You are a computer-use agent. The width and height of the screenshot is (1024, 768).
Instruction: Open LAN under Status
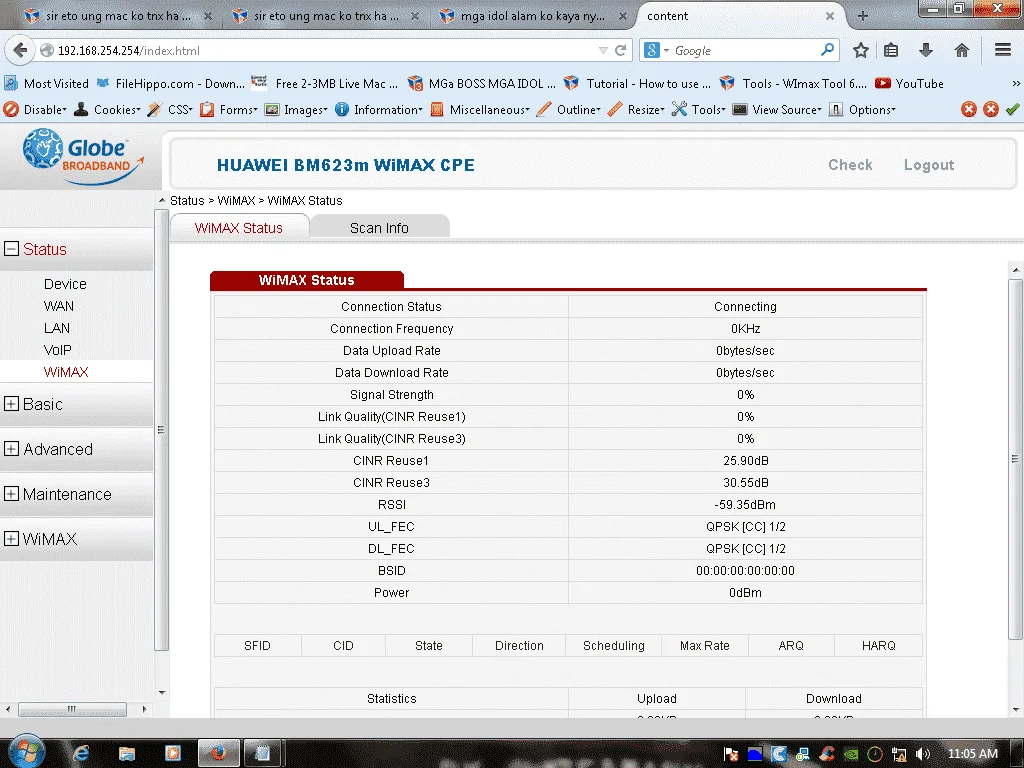point(57,328)
